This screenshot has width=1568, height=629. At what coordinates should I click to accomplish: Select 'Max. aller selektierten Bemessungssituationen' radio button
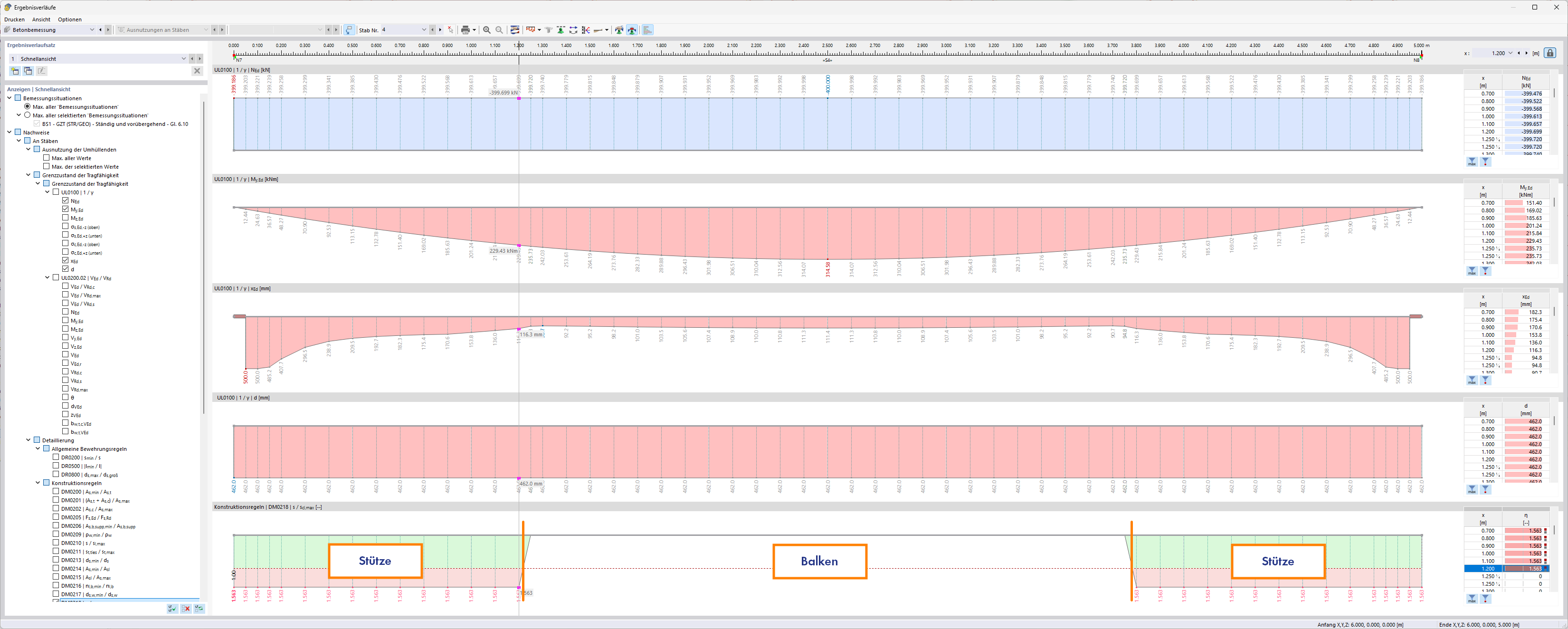pyautogui.click(x=28, y=115)
